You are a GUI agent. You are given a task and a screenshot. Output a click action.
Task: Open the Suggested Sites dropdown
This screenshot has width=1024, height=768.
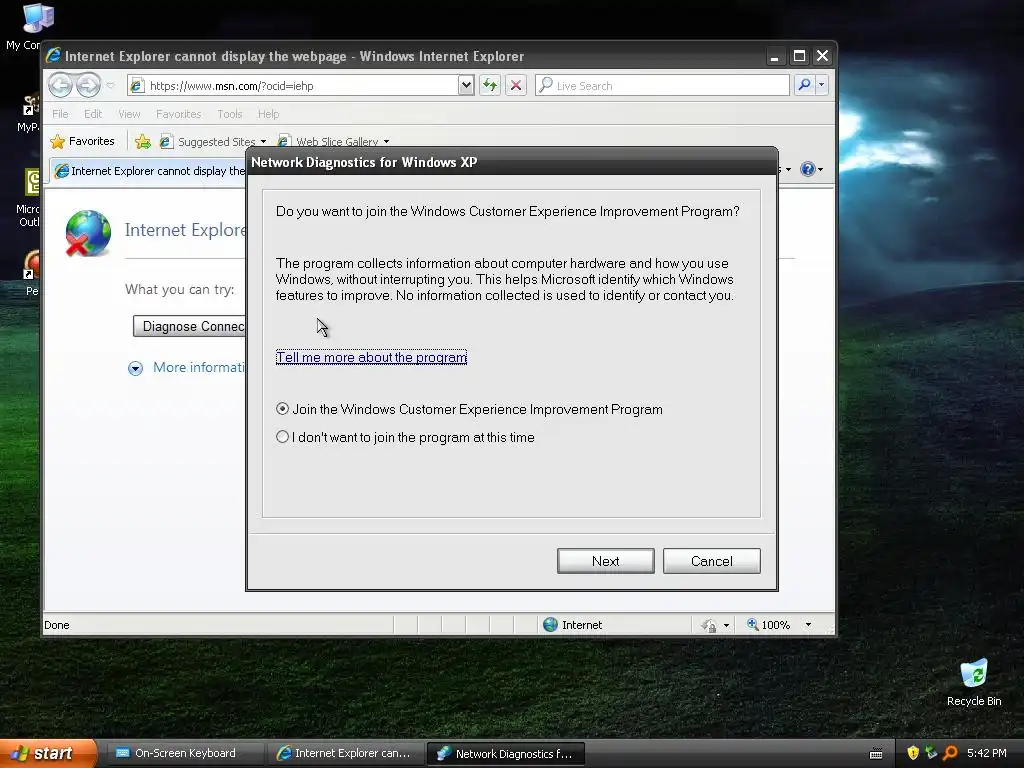coord(214,142)
